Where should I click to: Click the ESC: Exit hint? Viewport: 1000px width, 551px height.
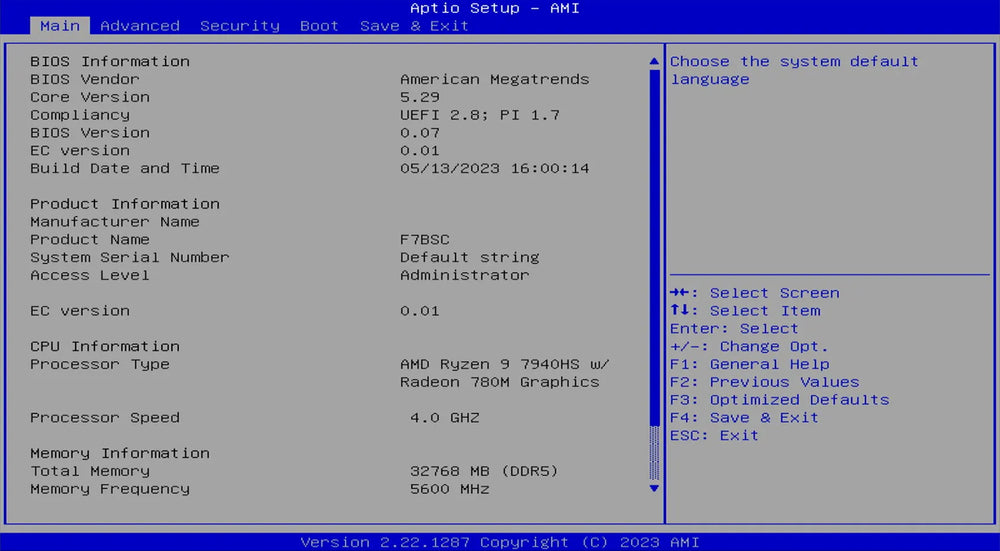714,436
